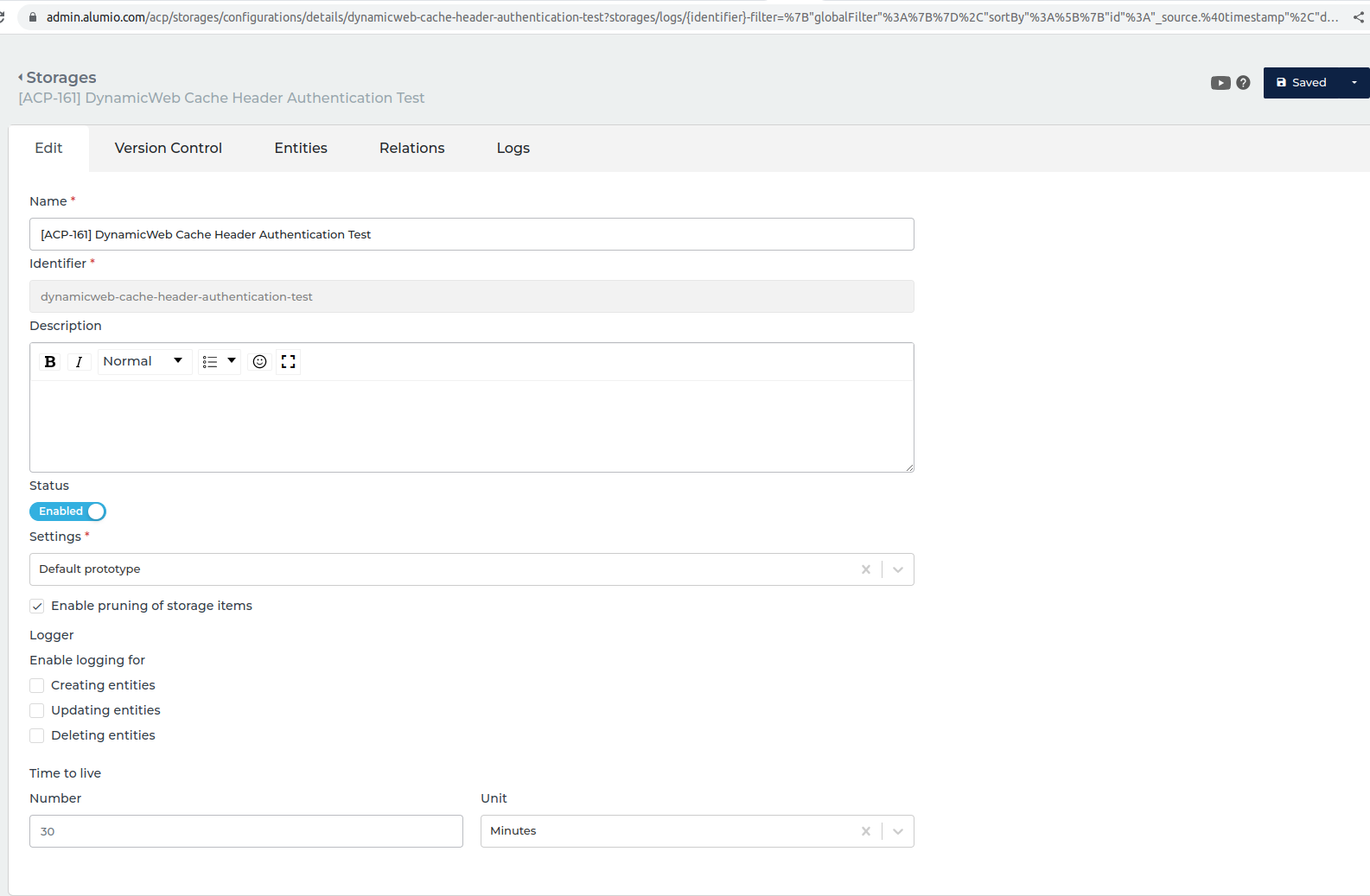
Task: Expand the Unit dropdown chevron
Action: [x=898, y=831]
